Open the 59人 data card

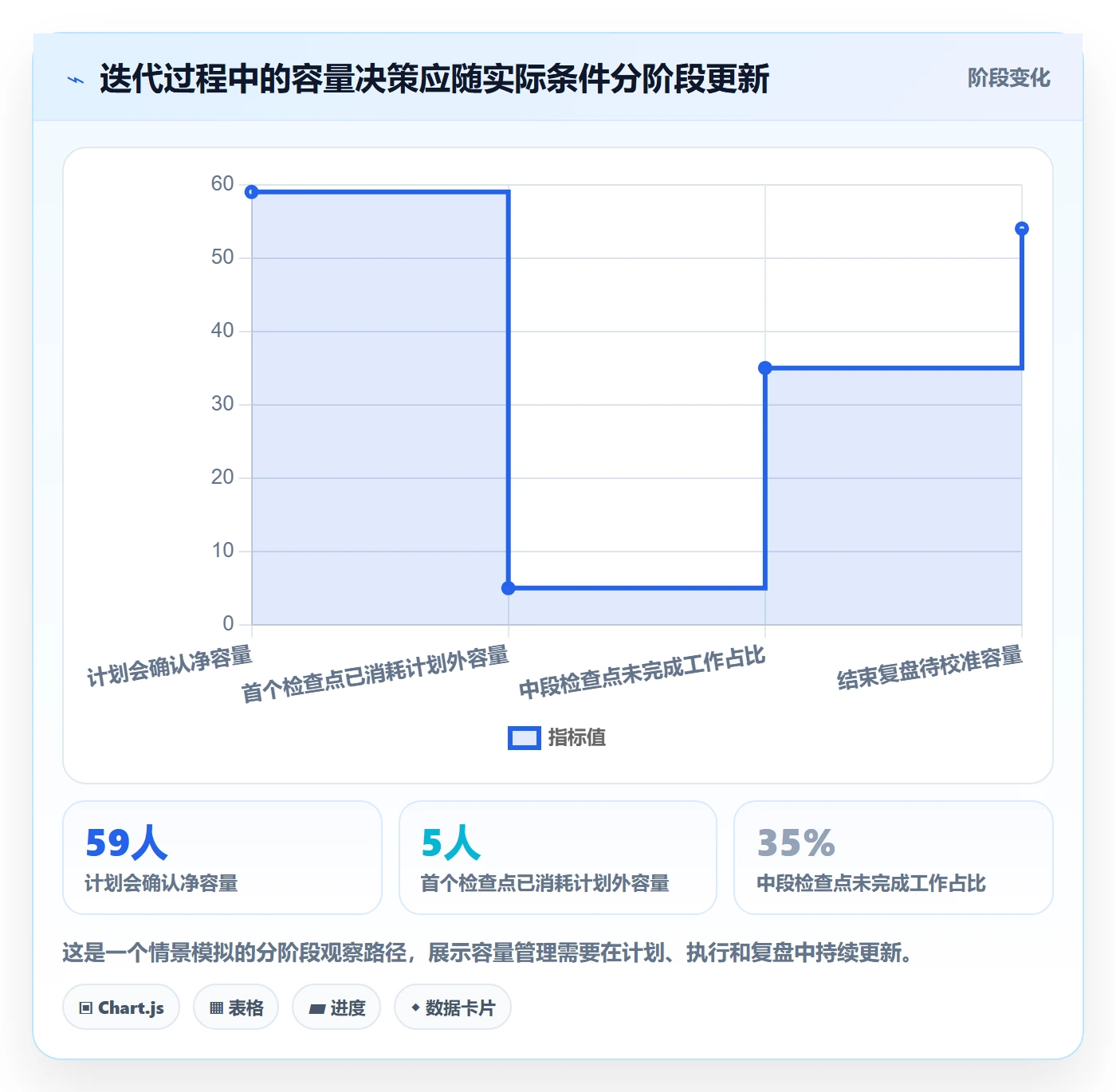222,858
